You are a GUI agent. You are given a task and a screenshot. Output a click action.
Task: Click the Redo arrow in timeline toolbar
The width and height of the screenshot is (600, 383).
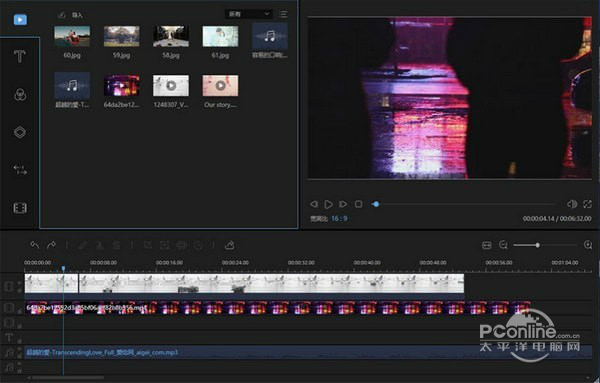click(51, 245)
